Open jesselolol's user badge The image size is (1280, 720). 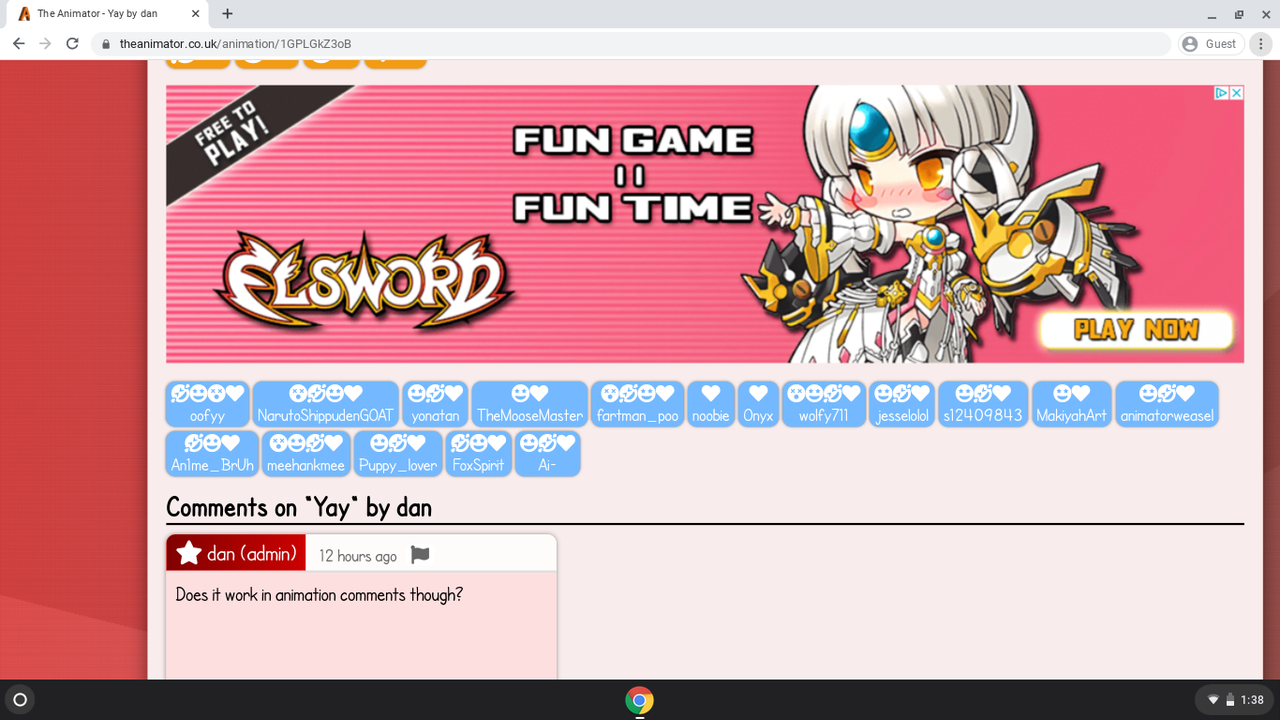902,404
